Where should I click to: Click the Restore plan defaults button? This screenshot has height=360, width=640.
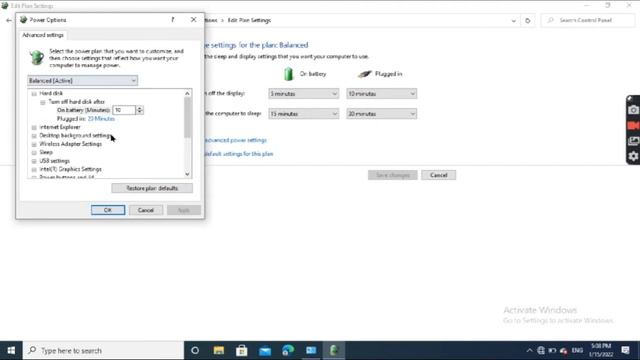[x=152, y=188]
